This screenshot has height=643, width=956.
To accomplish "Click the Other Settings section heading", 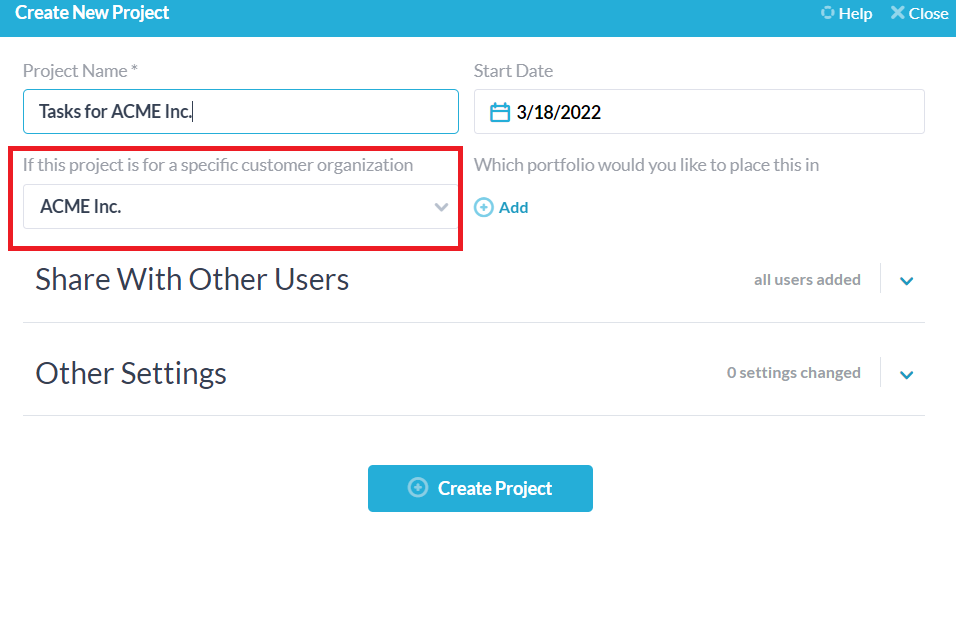I will tap(131, 373).
